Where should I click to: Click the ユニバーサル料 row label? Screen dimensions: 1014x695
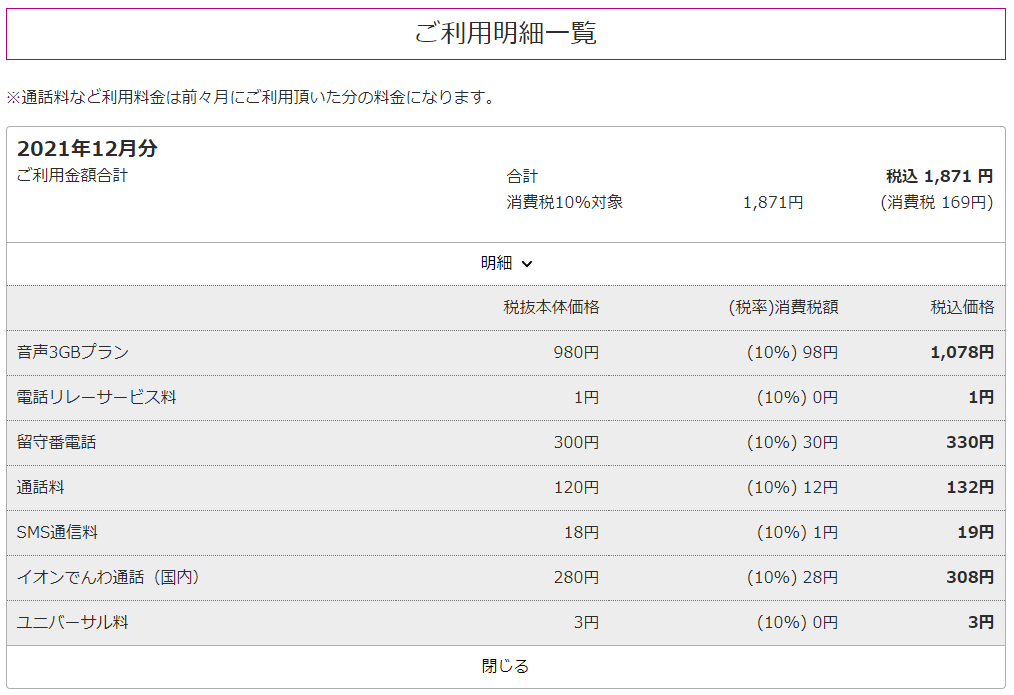pyautogui.click(x=73, y=622)
